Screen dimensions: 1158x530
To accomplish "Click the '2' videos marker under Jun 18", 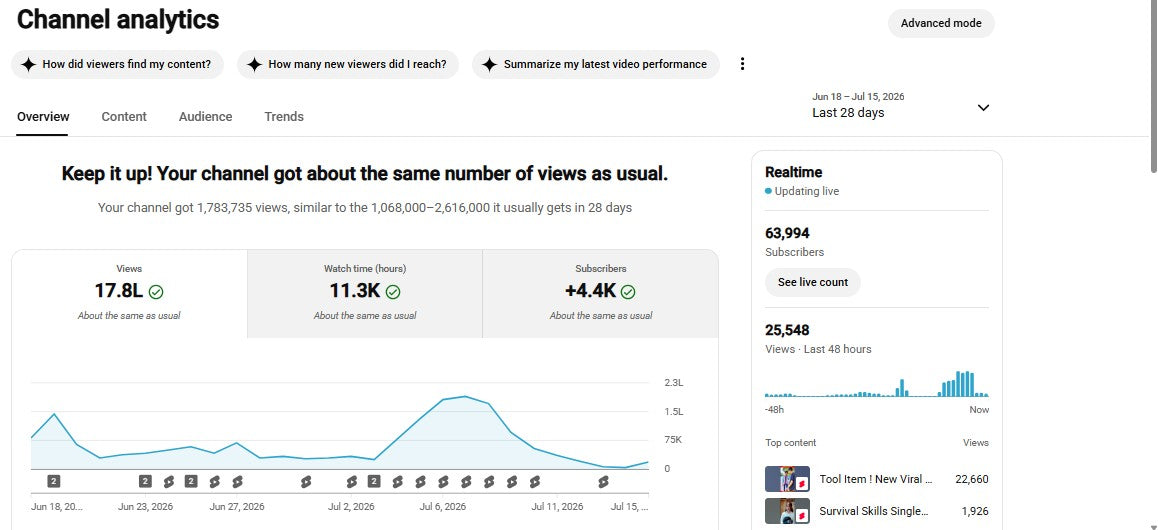I will pyautogui.click(x=53, y=481).
